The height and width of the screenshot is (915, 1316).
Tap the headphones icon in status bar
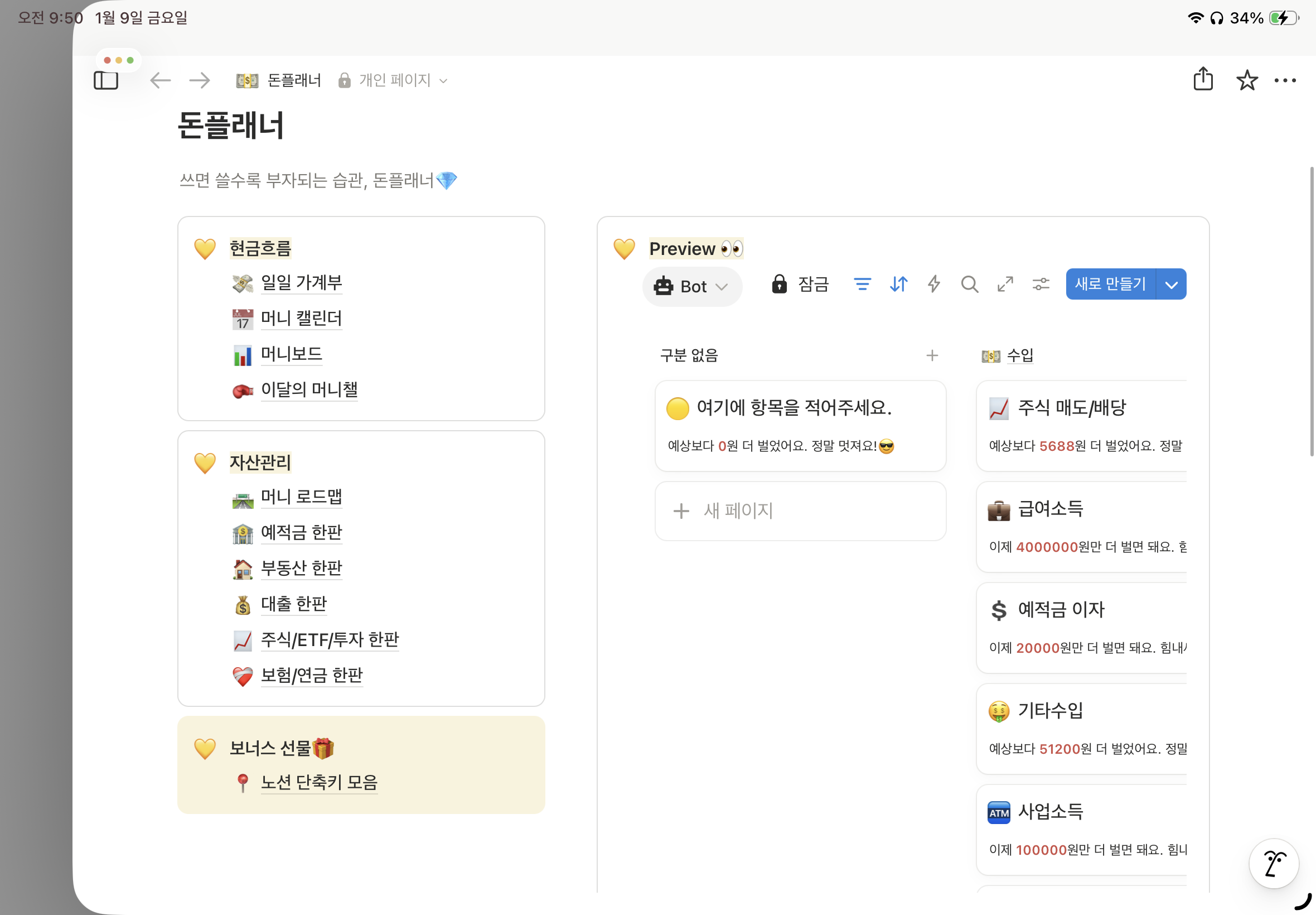pos(1217,18)
